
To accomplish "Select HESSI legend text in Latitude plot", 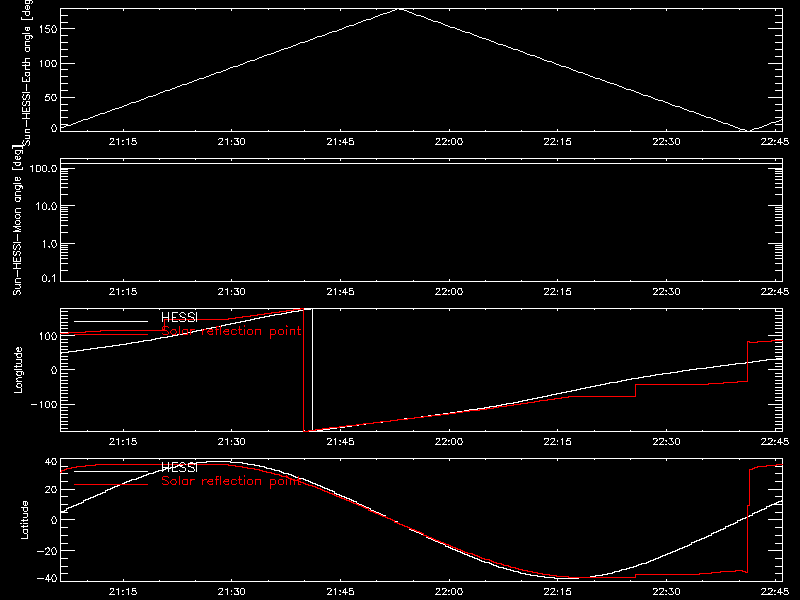I will (x=179, y=467).
